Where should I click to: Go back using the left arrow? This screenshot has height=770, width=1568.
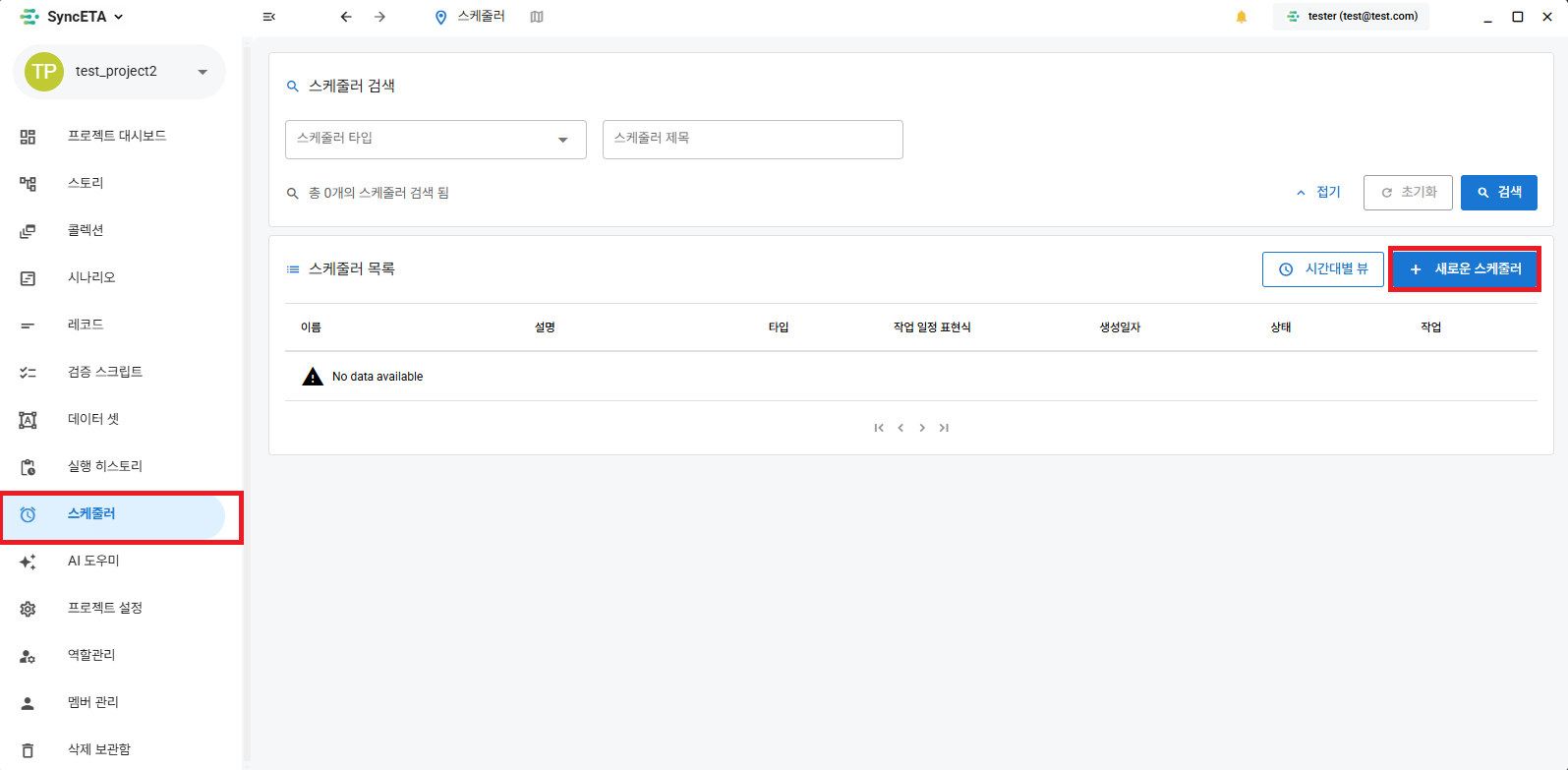click(346, 17)
